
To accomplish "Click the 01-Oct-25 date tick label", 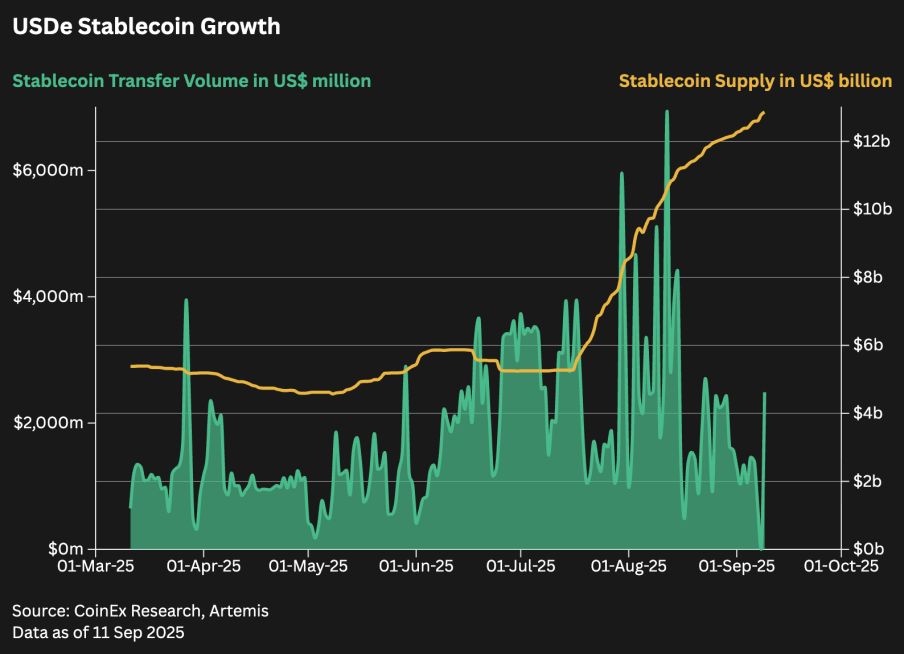I will coord(841,566).
